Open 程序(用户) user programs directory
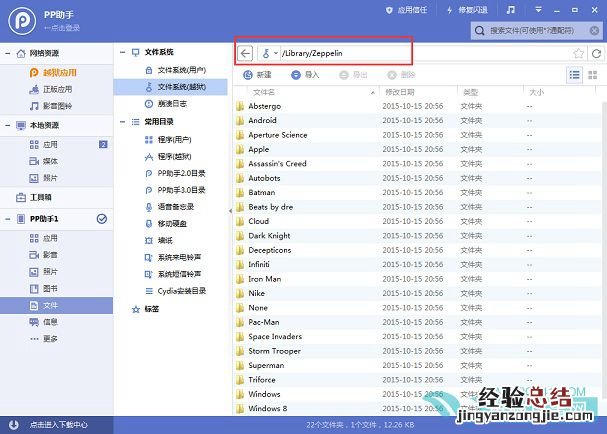This screenshot has width=607, height=434. pos(170,140)
